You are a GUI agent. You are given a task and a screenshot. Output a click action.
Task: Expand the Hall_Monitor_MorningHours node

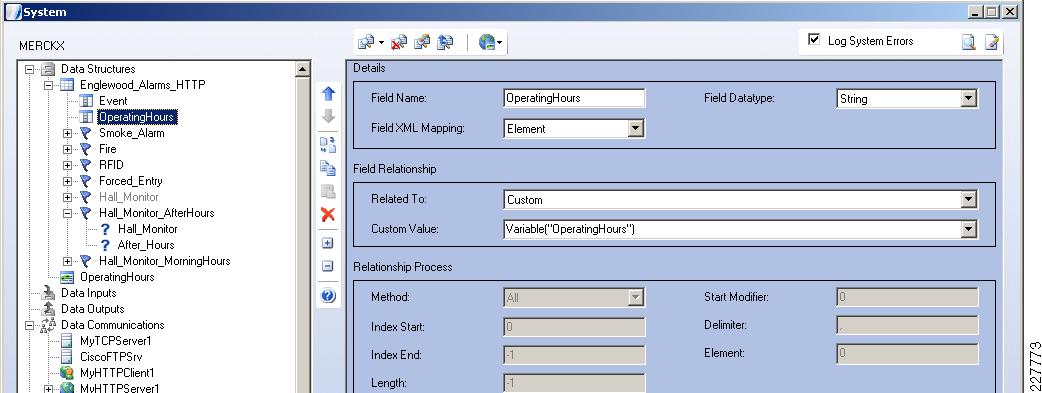[x=67, y=261]
